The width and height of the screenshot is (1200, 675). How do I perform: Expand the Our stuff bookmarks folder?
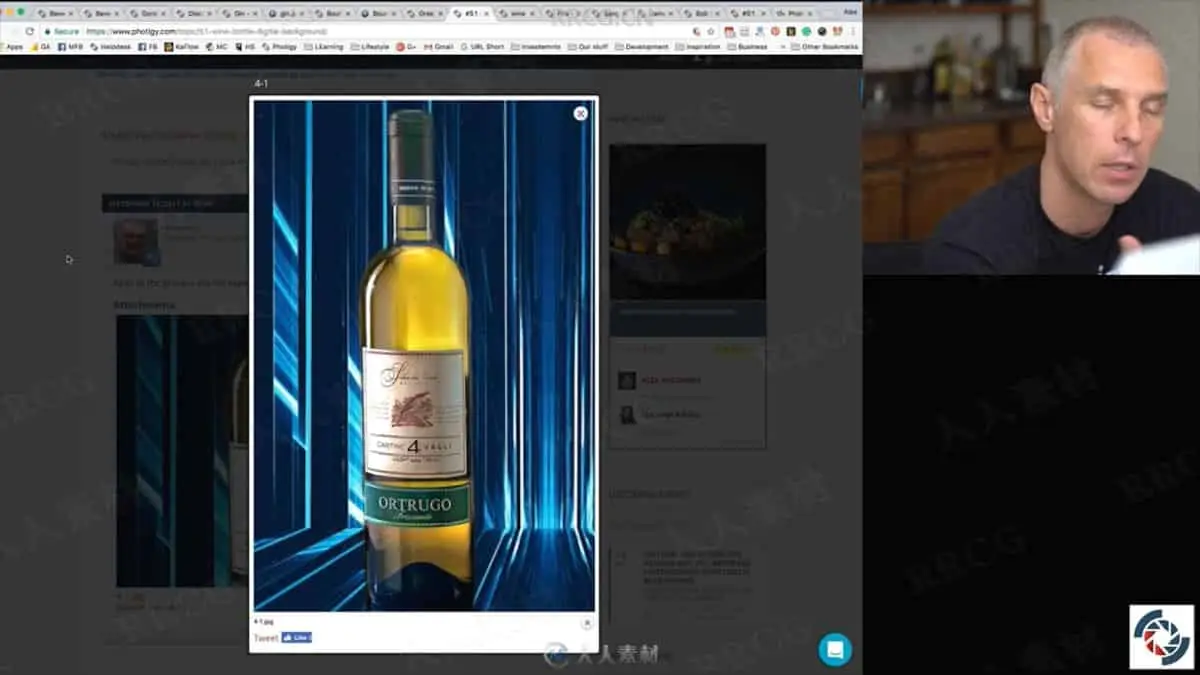(x=589, y=47)
